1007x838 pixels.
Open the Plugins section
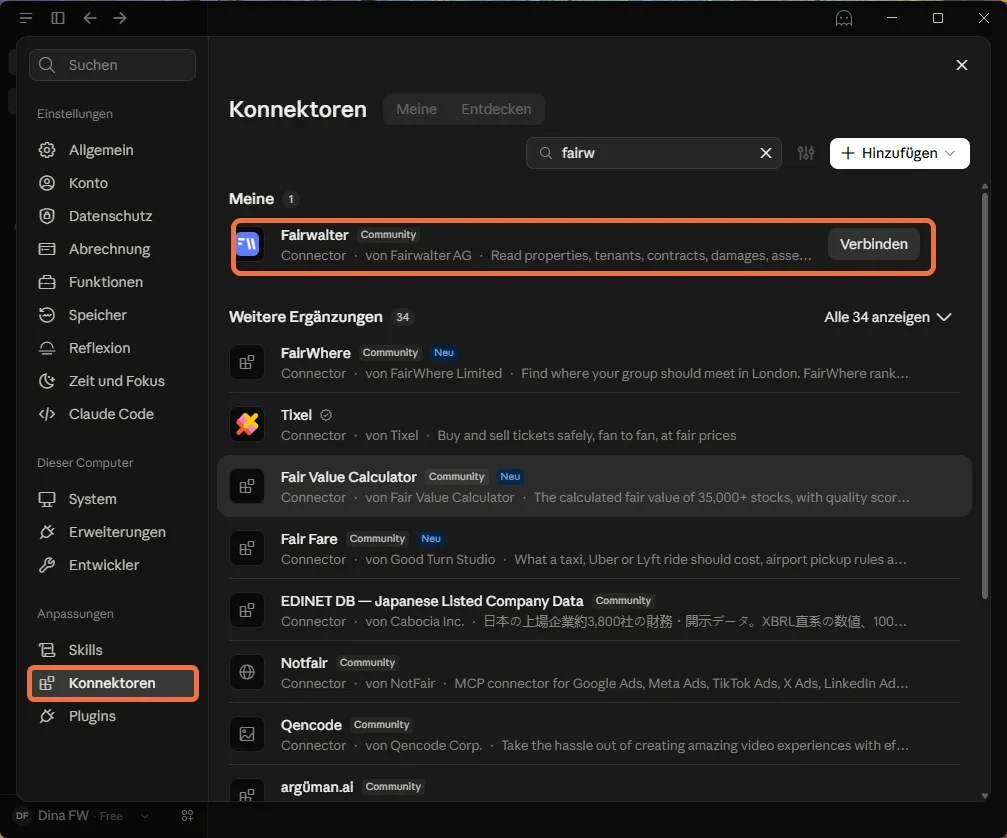click(x=112, y=716)
